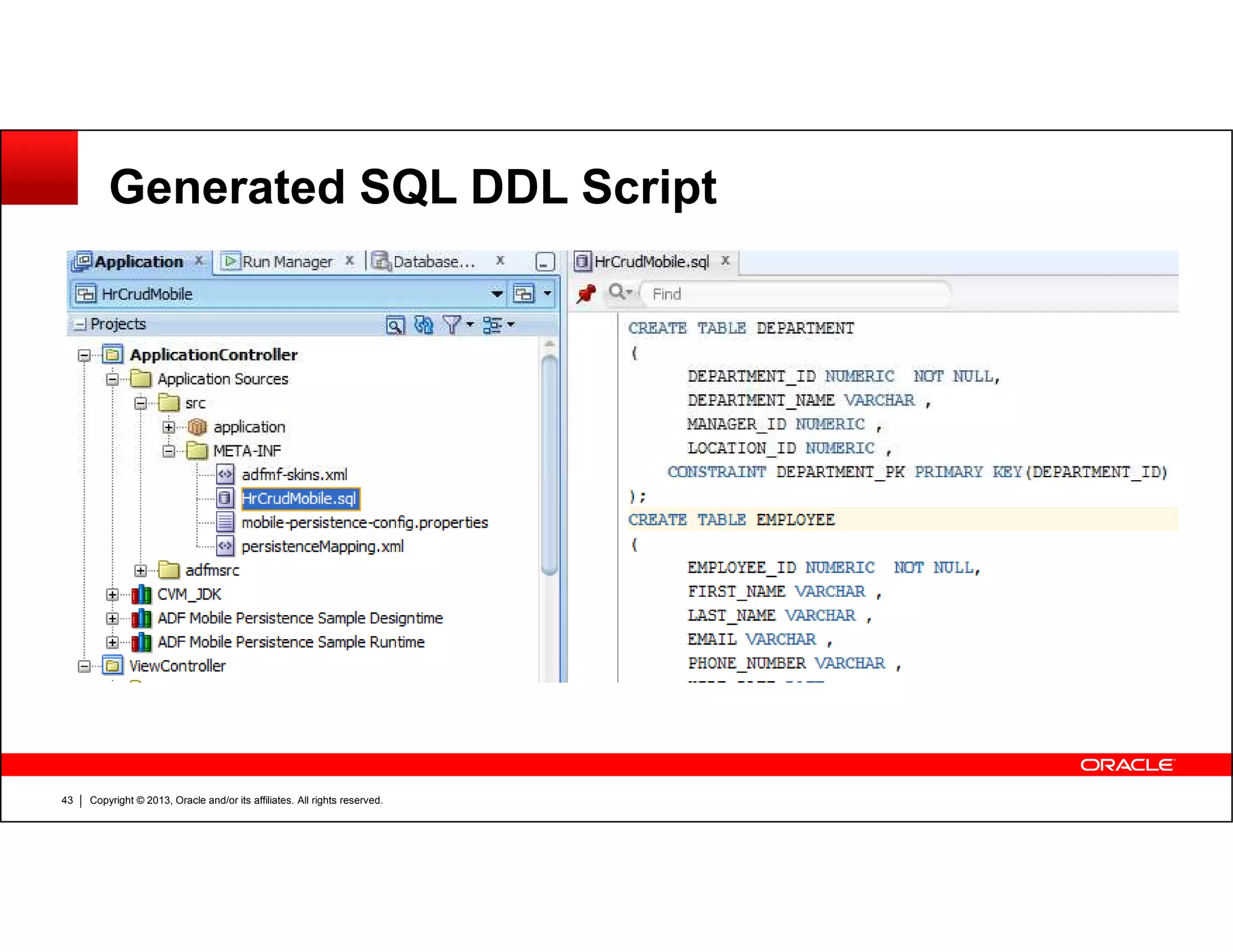The image size is (1233, 952).
Task: Click the persistenceMapping.xml file icon
Action: pyautogui.click(x=225, y=546)
